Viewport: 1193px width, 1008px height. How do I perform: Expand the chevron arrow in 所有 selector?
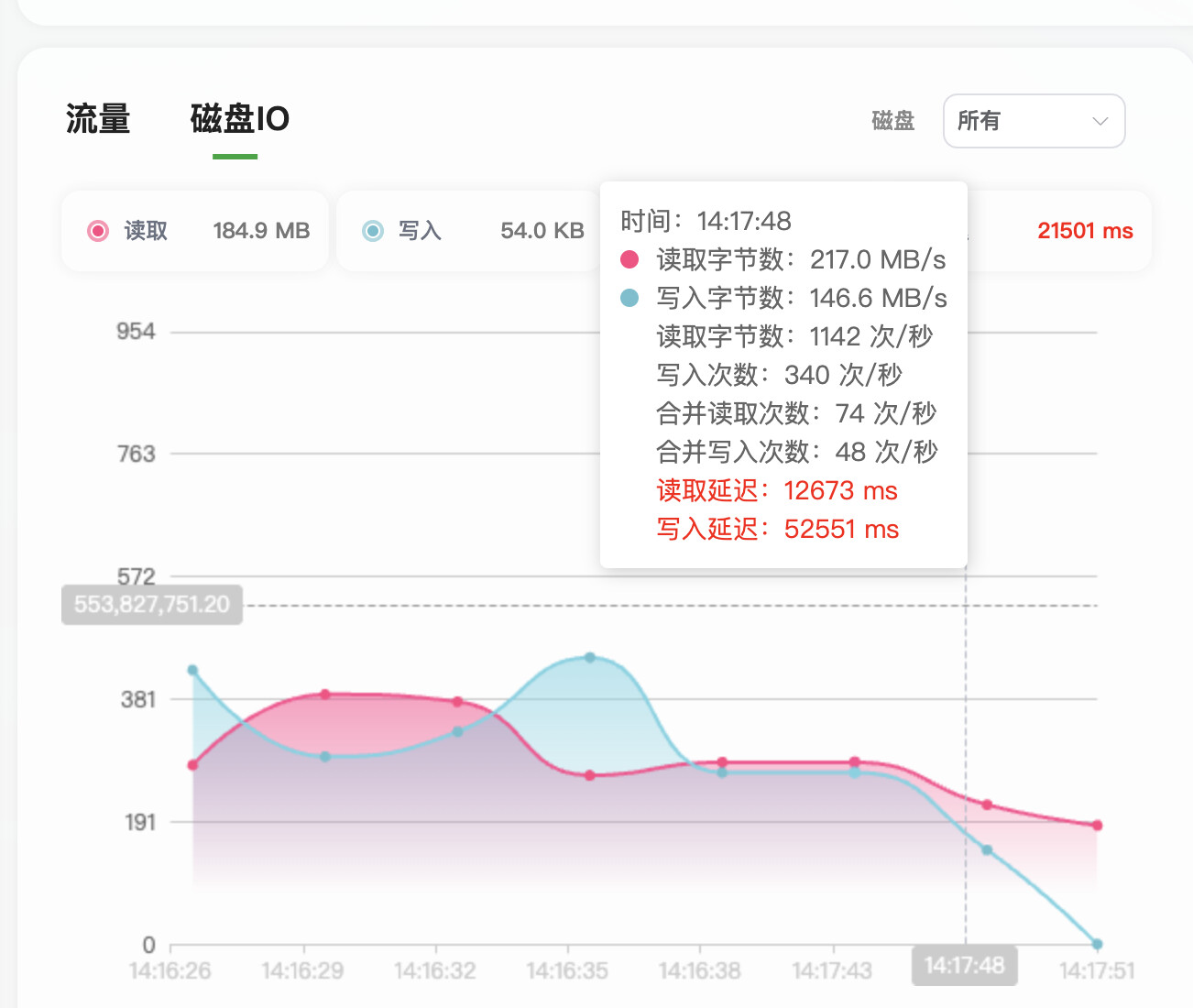point(1100,121)
